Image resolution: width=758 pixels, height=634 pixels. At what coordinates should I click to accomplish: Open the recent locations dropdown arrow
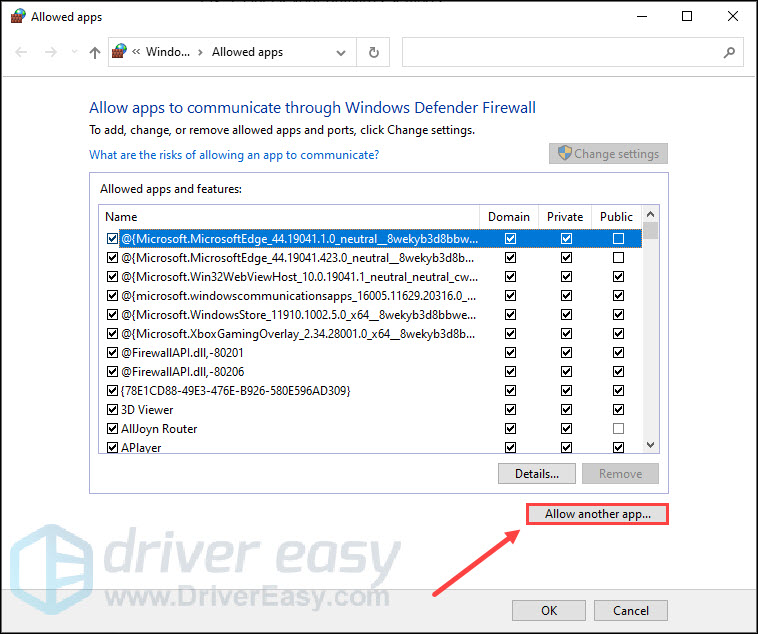(x=74, y=52)
